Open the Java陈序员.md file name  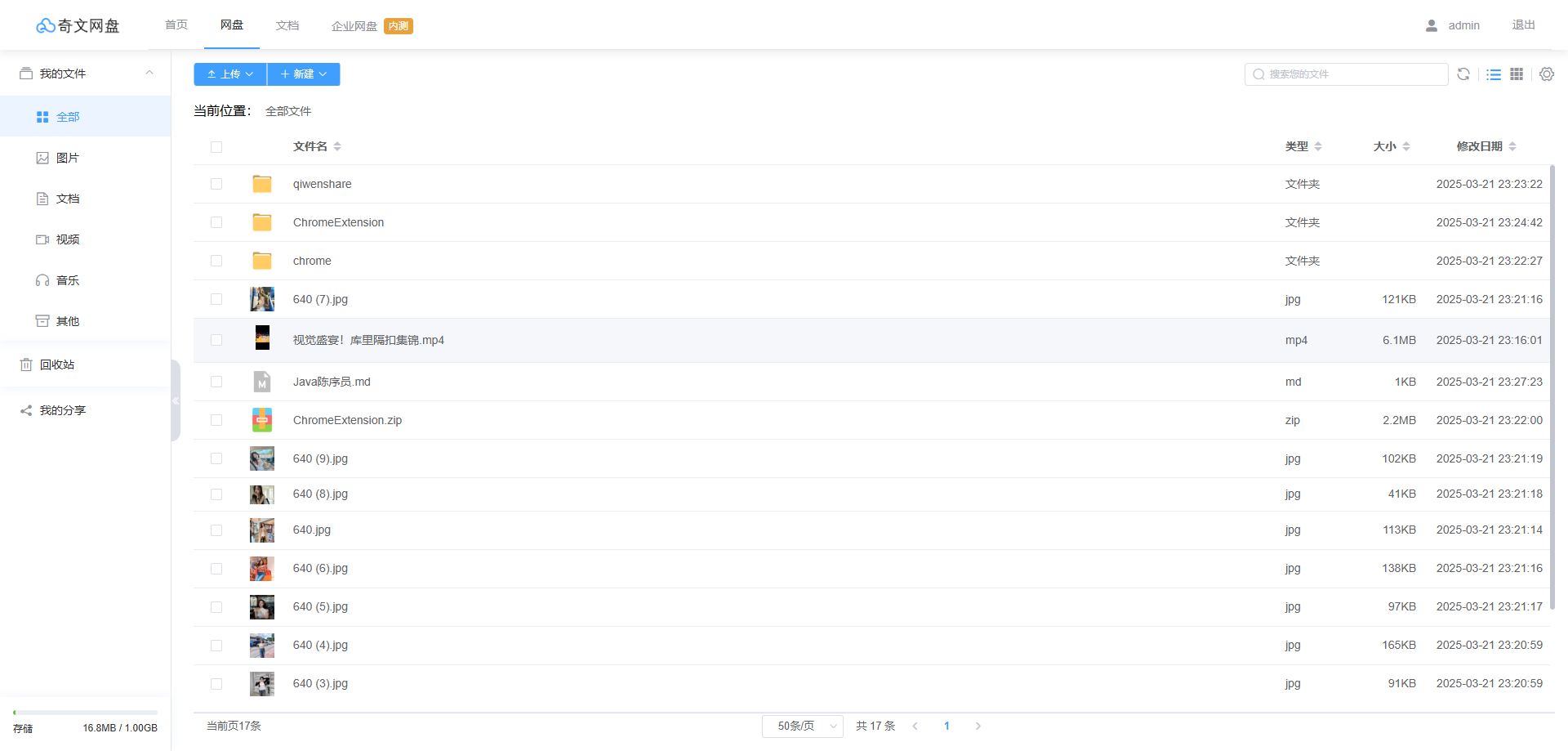point(332,382)
